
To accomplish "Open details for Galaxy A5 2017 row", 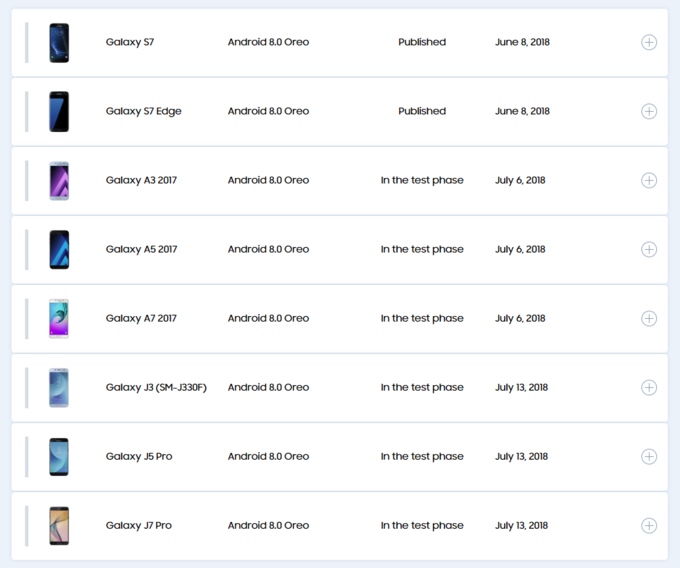I will [649, 249].
